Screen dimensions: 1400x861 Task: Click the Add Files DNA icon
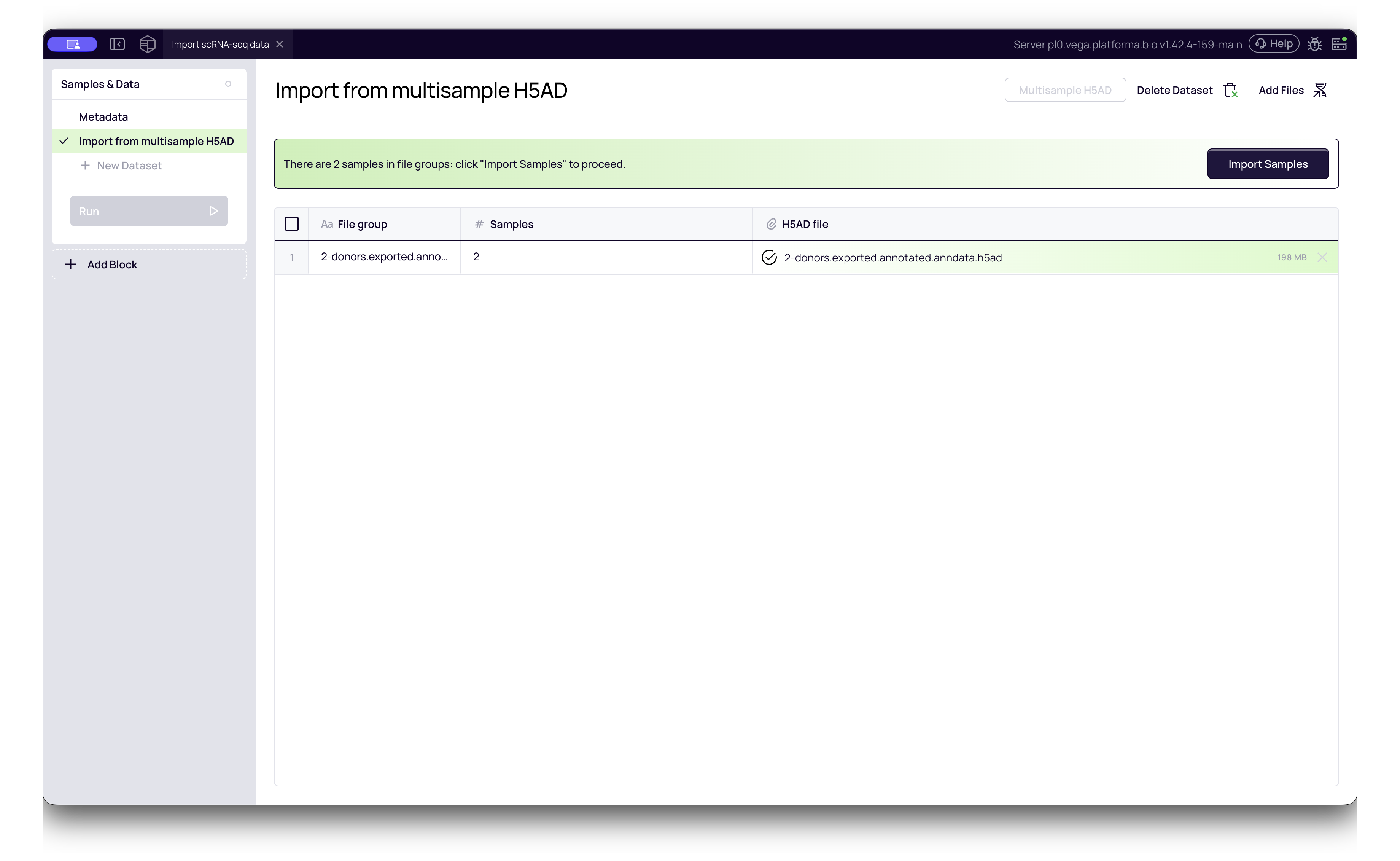pos(1320,90)
